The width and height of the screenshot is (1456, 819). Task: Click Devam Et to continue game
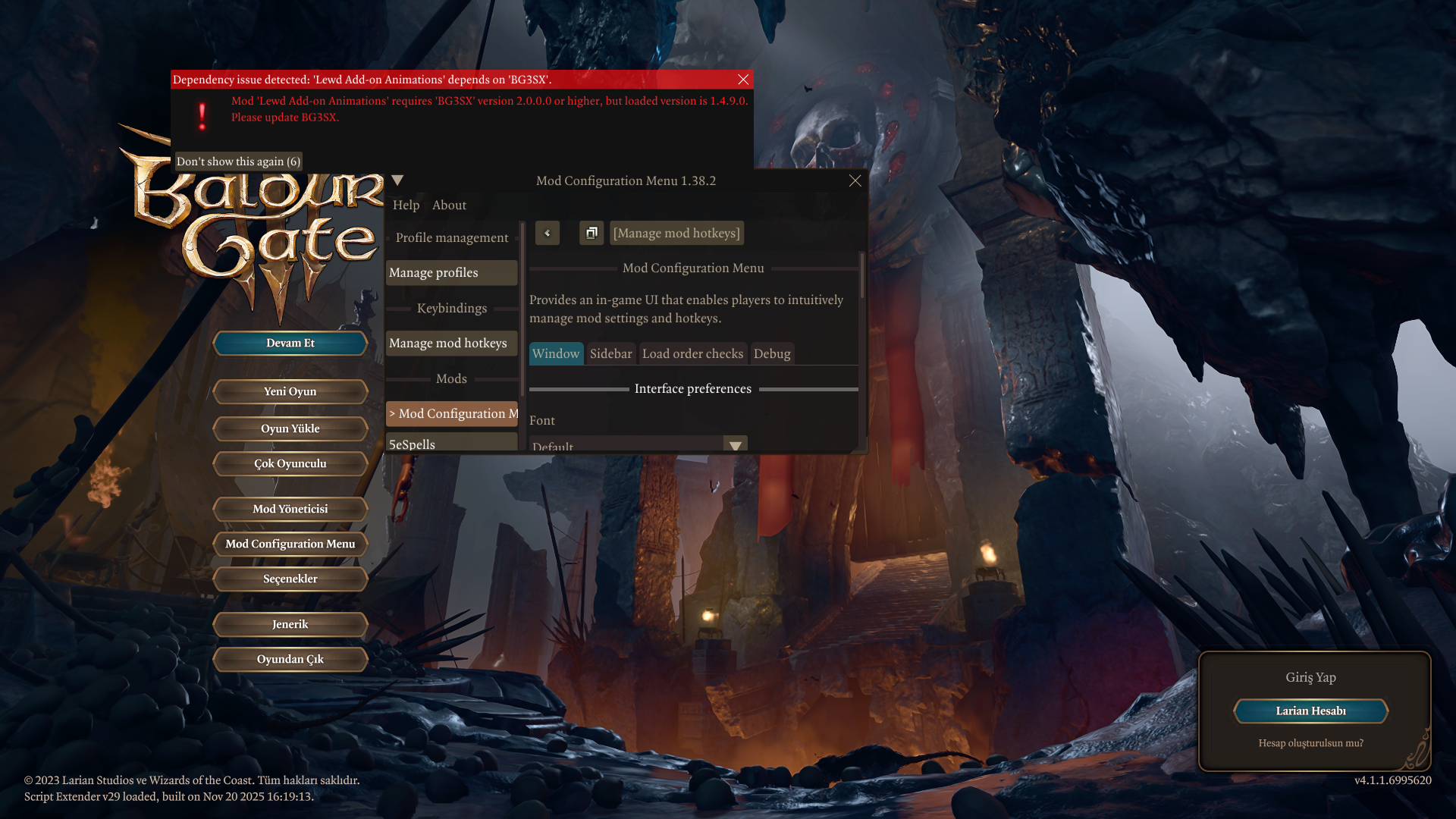[290, 343]
